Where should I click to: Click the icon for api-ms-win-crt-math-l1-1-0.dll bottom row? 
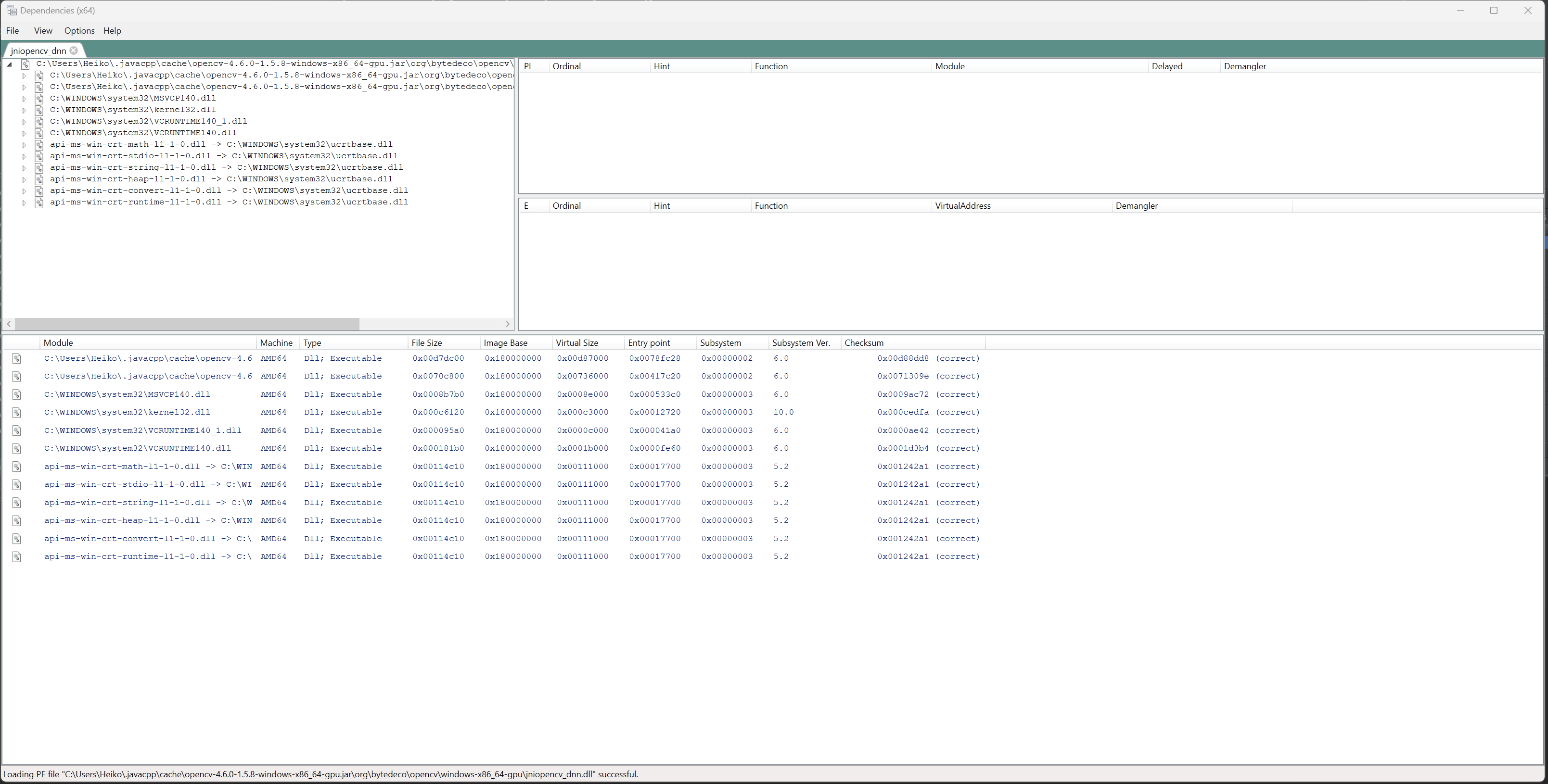coord(17,466)
